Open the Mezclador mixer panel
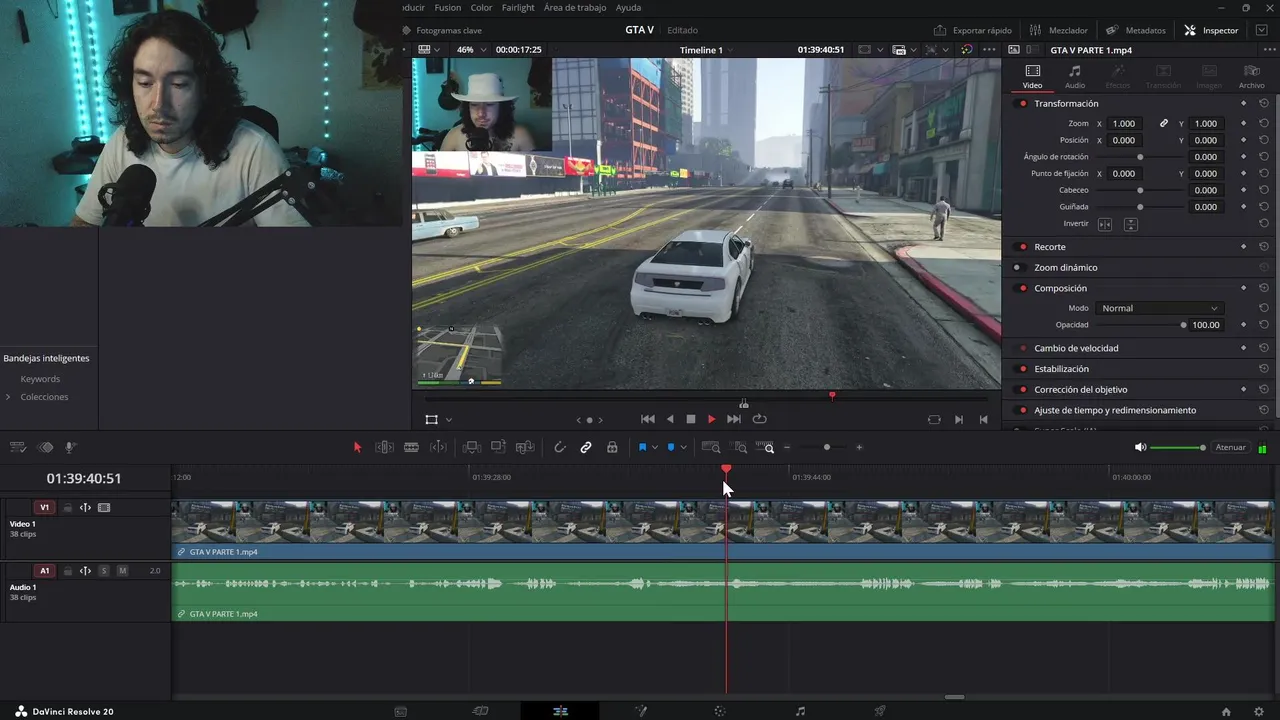The height and width of the screenshot is (720, 1280). point(1059,30)
